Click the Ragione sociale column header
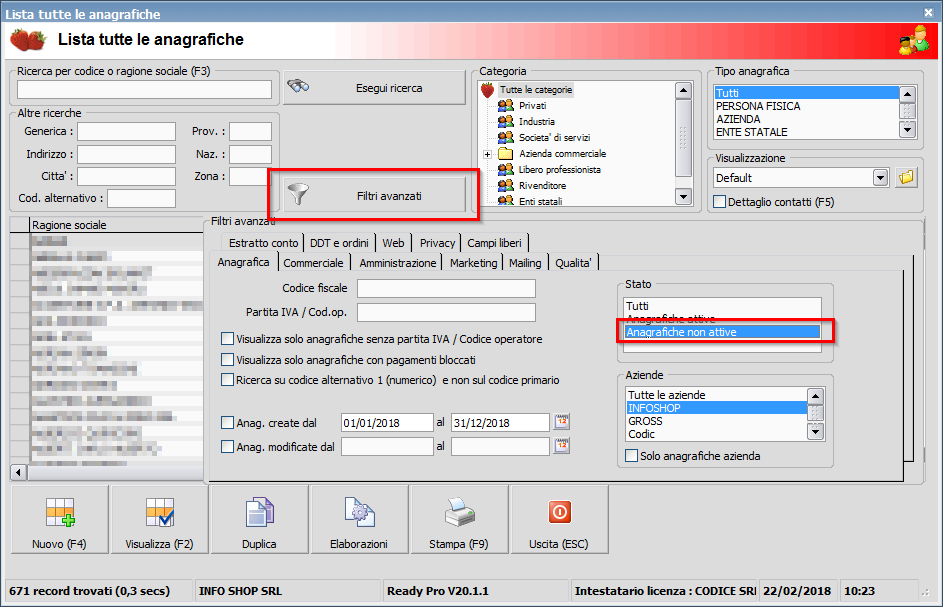Viewport: 943px width, 607px height. click(x=117, y=225)
